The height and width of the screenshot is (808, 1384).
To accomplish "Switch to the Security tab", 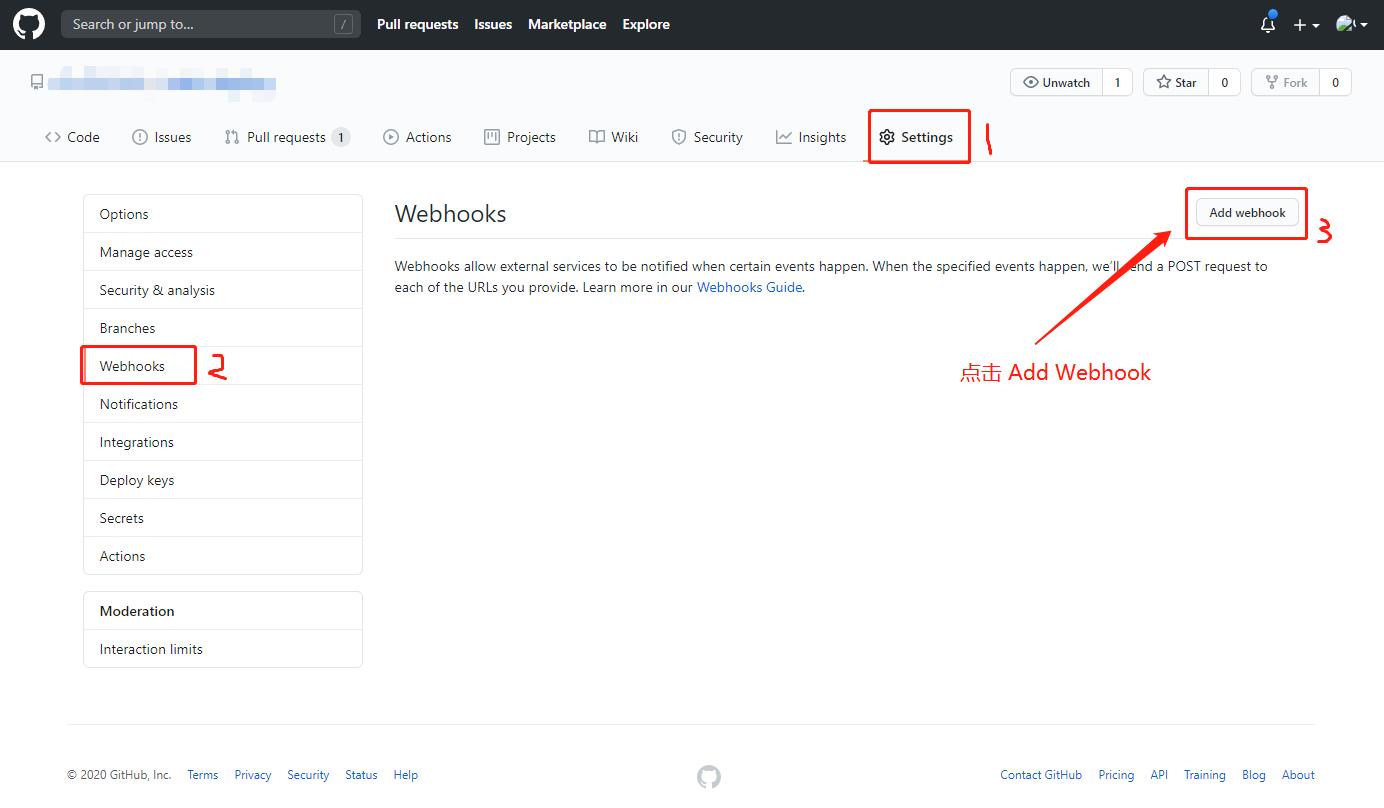I will [x=707, y=137].
